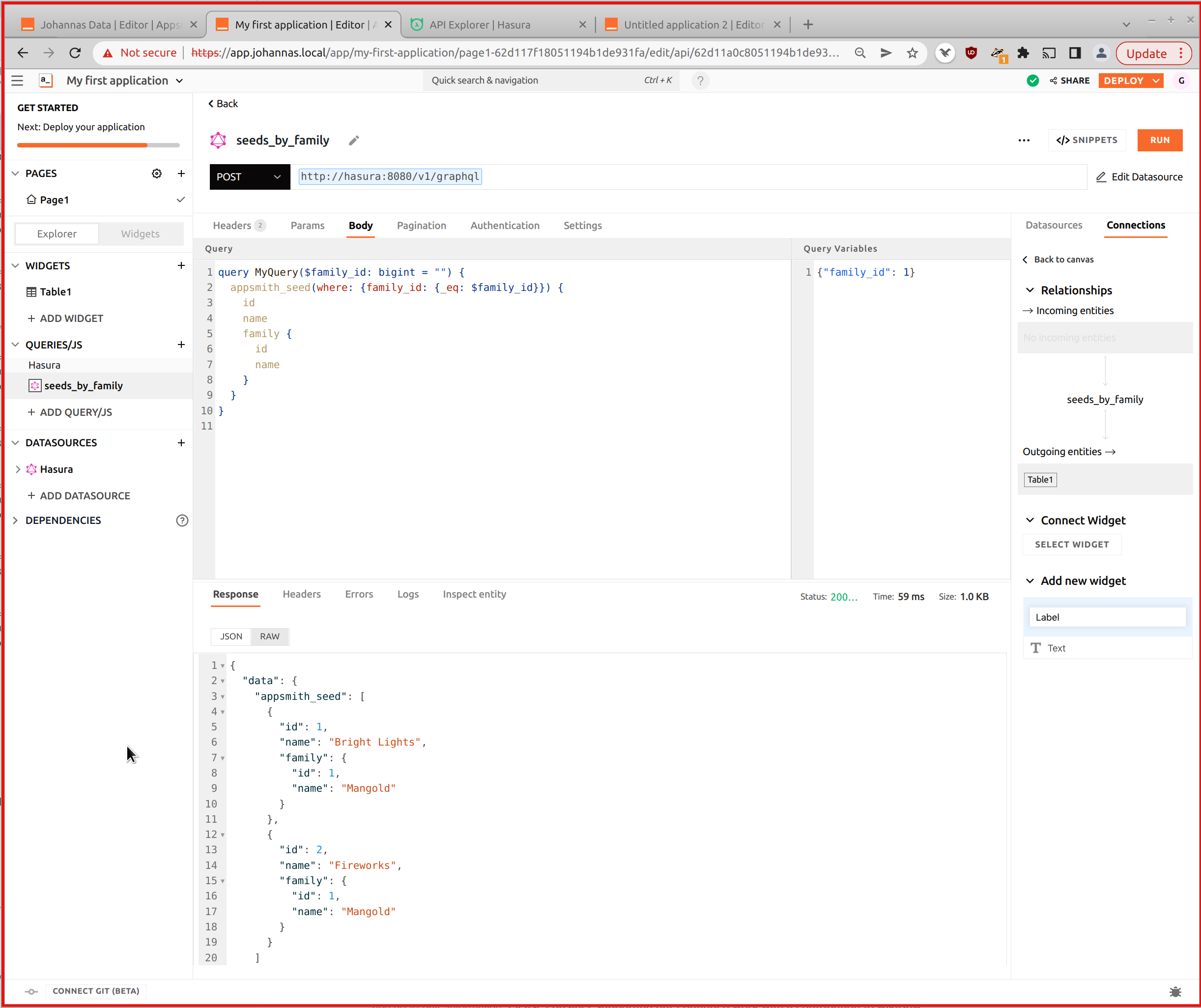Viewport: 1201px width, 1008px height.
Task: Open the hamburger navigation menu
Action: pos(17,81)
